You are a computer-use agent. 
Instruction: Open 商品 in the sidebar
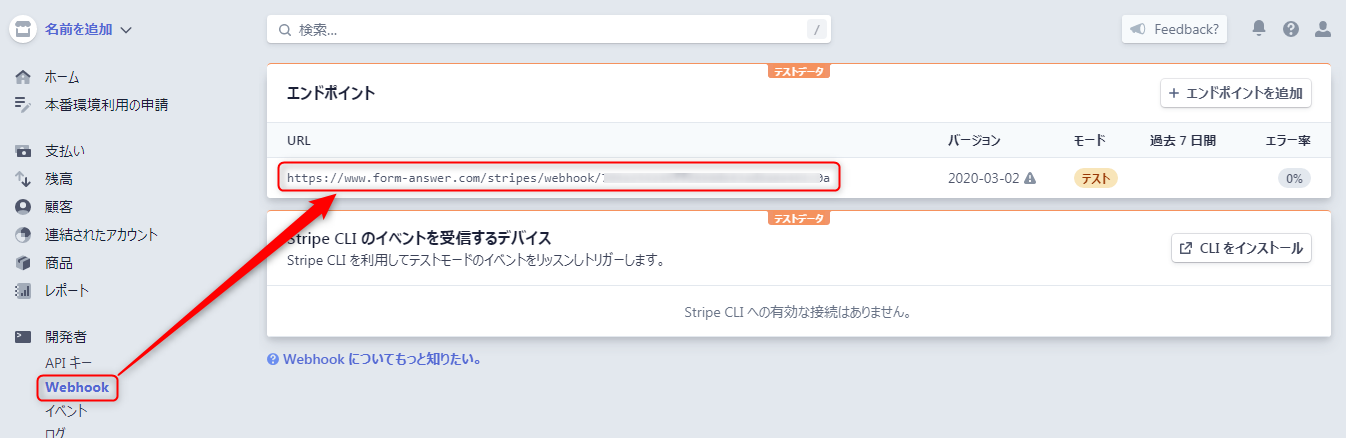coord(58,263)
